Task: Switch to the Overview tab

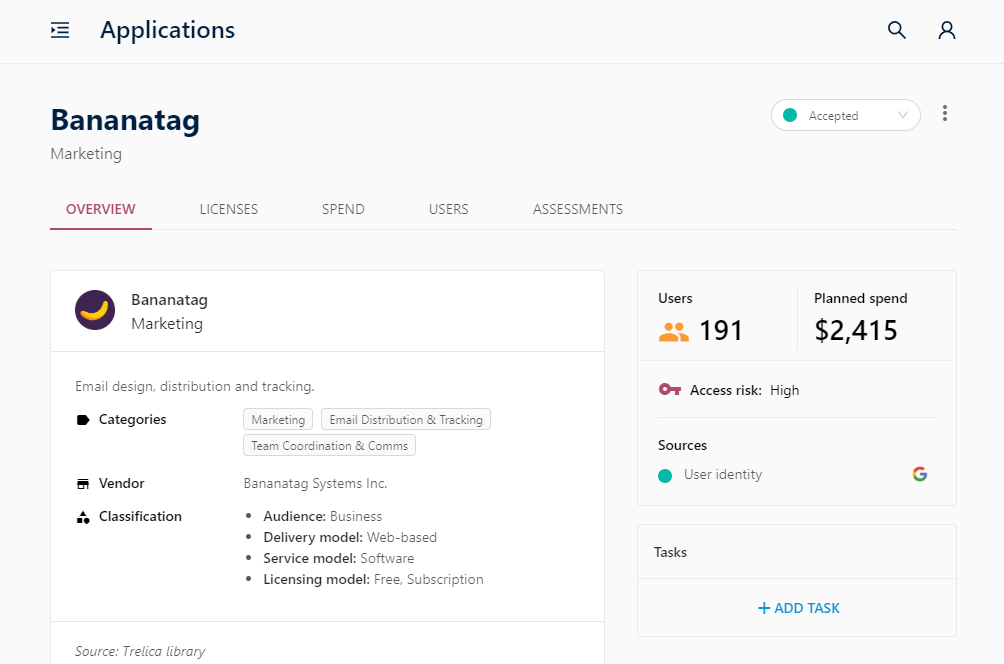Action: pos(101,209)
